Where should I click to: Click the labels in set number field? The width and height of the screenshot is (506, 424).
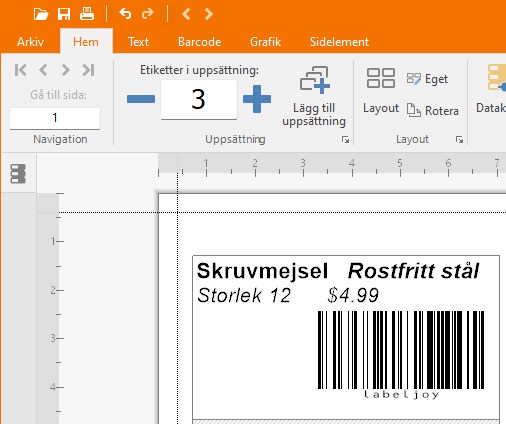coord(199,99)
